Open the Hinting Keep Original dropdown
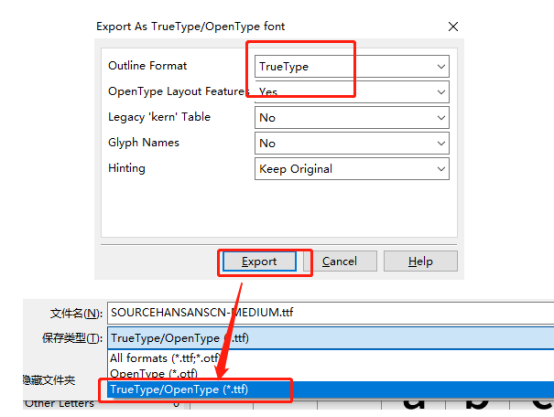This screenshot has width=554, height=417. click(x=352, y=169)
